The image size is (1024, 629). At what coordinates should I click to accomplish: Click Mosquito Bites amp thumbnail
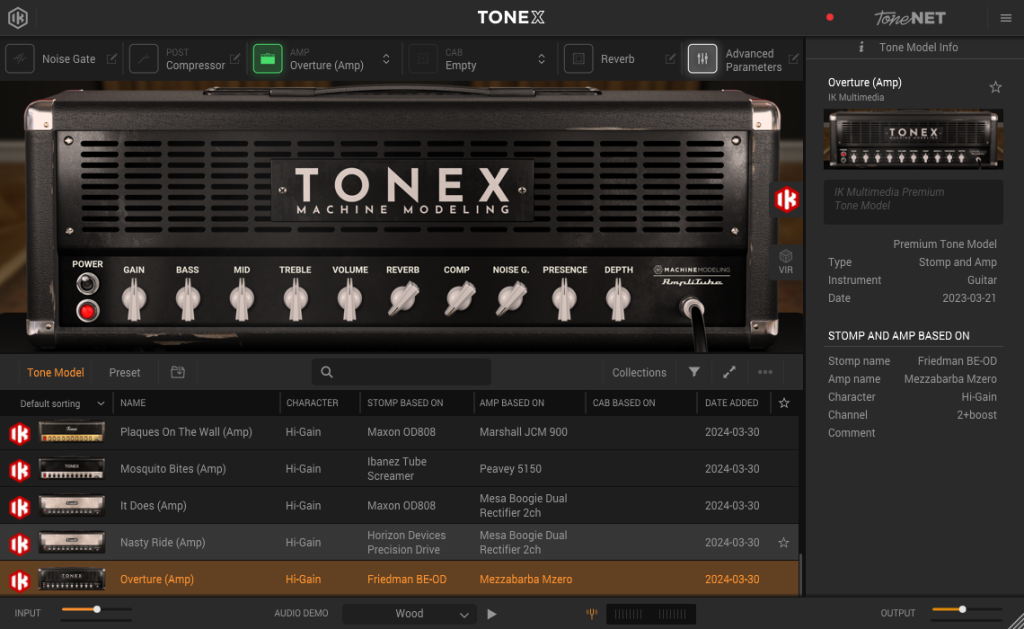71,468
